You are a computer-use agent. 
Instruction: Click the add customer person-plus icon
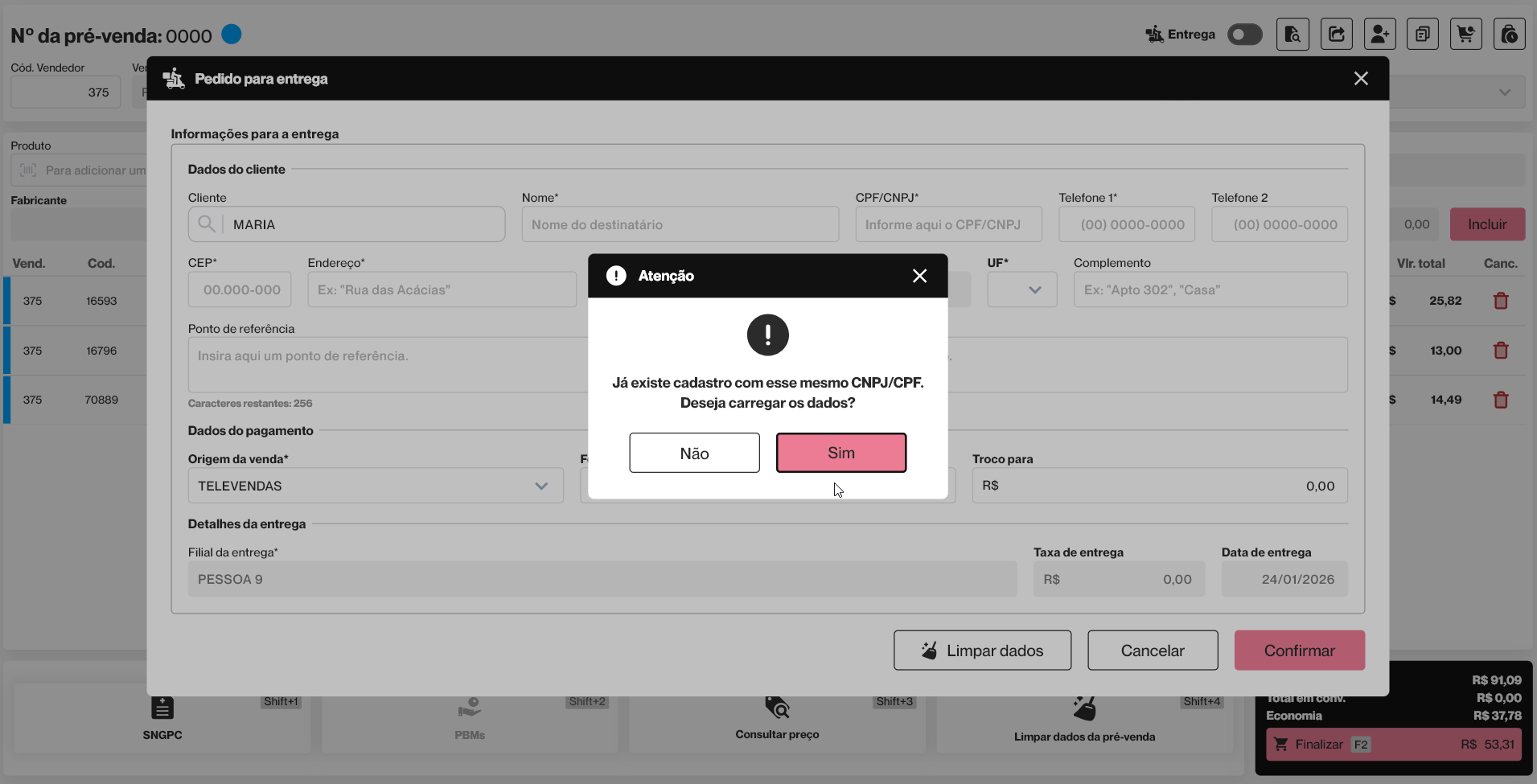1379,35
